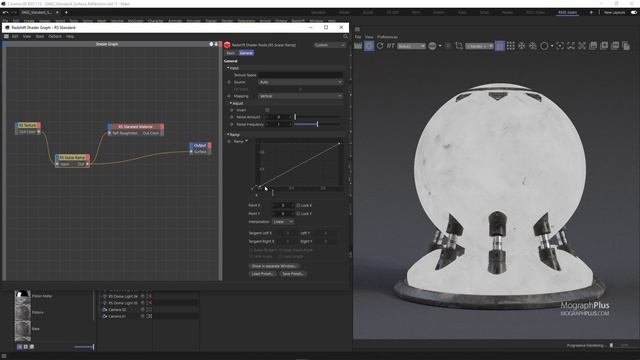This screenshot has width=640, height=360.
Task: Click the last copy/stack icon in RenderView toolbar
Action: 626,46
